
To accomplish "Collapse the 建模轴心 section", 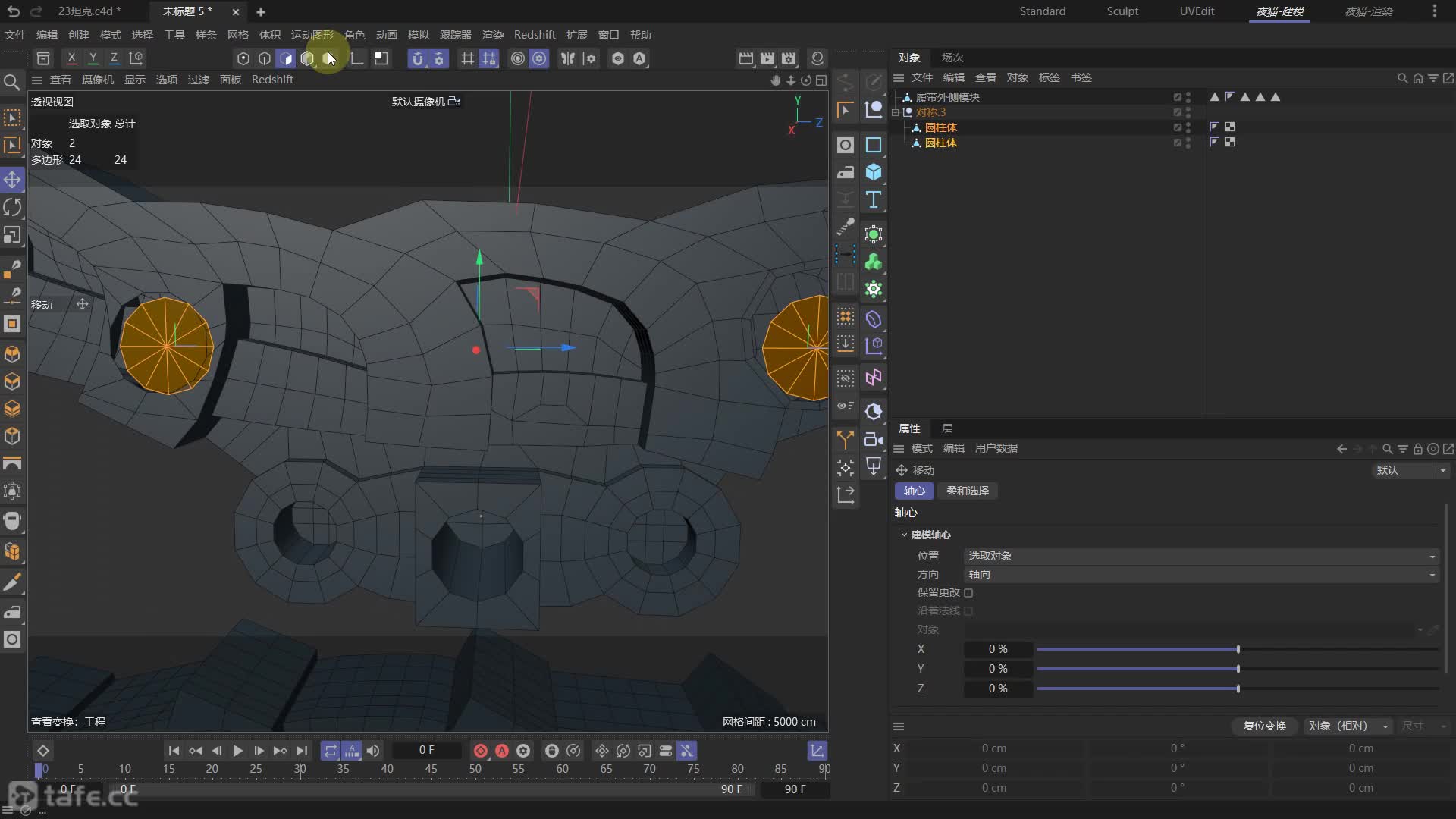I will click(904, 535).
